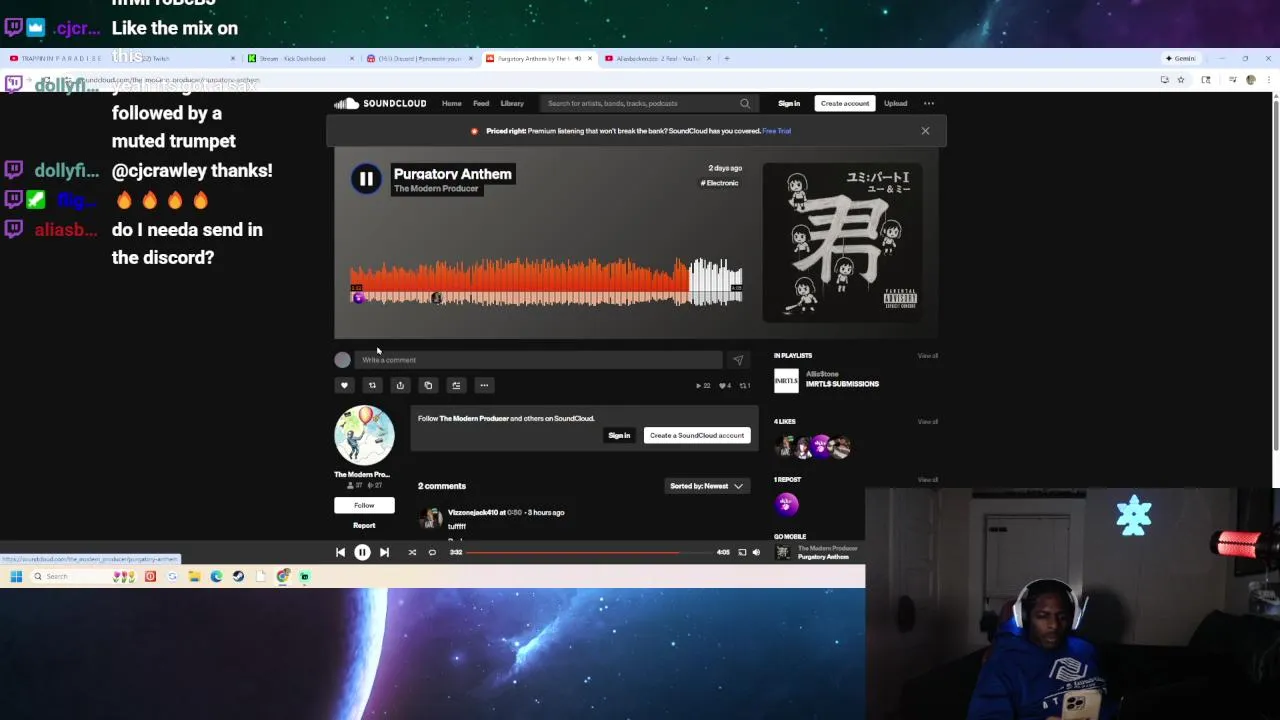The width and height of the screenshot is (1280, 720).
Task: Open the Free Trial link in banner
Action: [x=777, y=131]
